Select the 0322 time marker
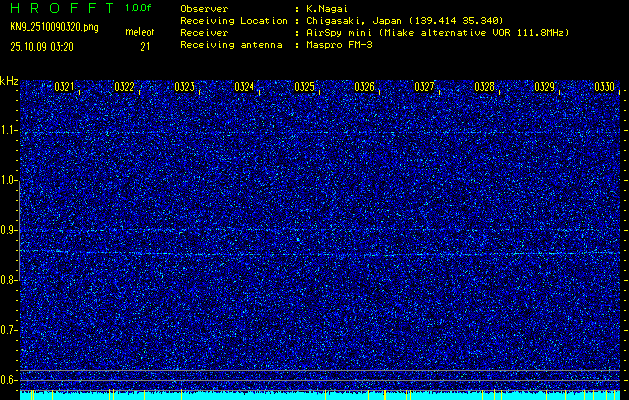 124,87
